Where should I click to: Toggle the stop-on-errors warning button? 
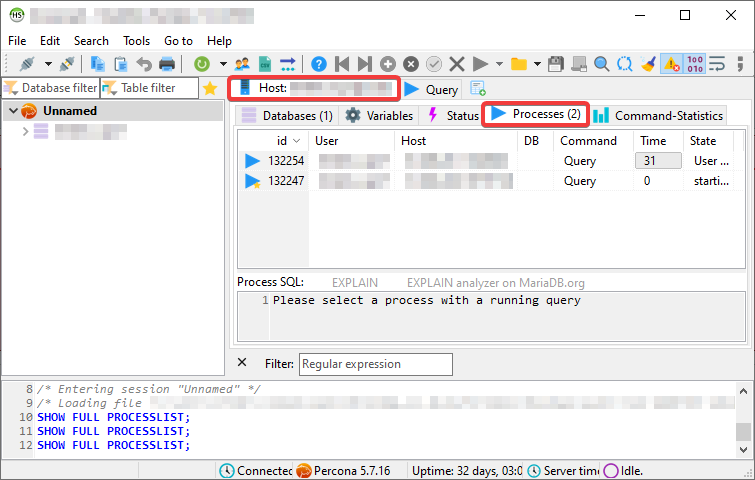672,64
